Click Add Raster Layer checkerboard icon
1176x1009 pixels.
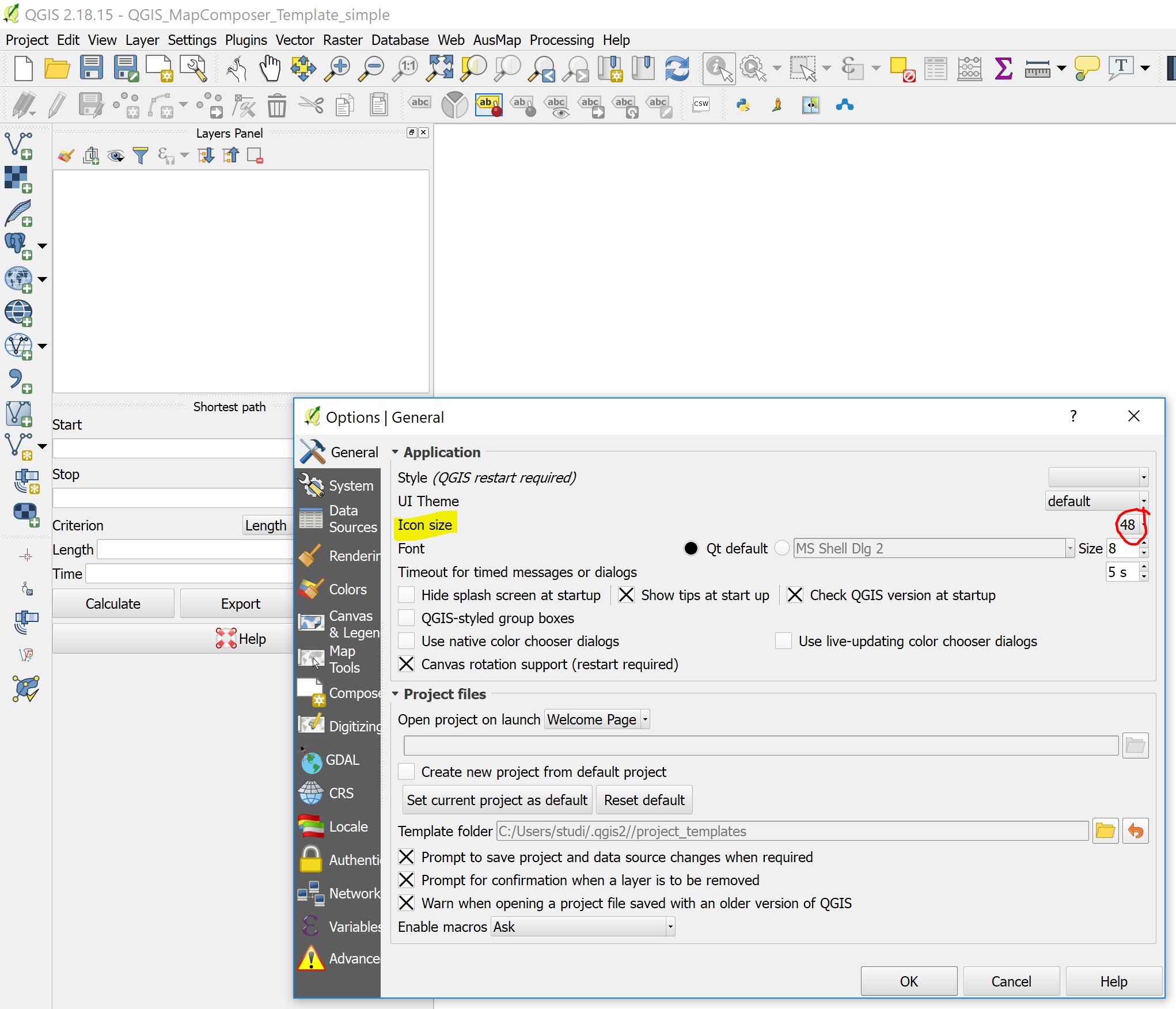[x=18, y=179]
